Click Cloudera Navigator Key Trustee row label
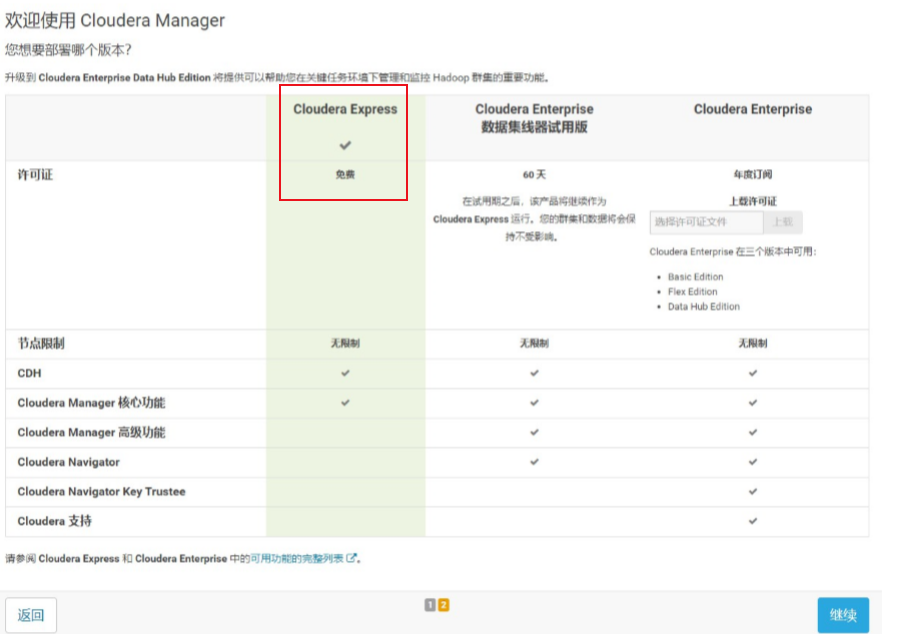The height and width of the screenshot is (634, 916). tap(102, 491)
